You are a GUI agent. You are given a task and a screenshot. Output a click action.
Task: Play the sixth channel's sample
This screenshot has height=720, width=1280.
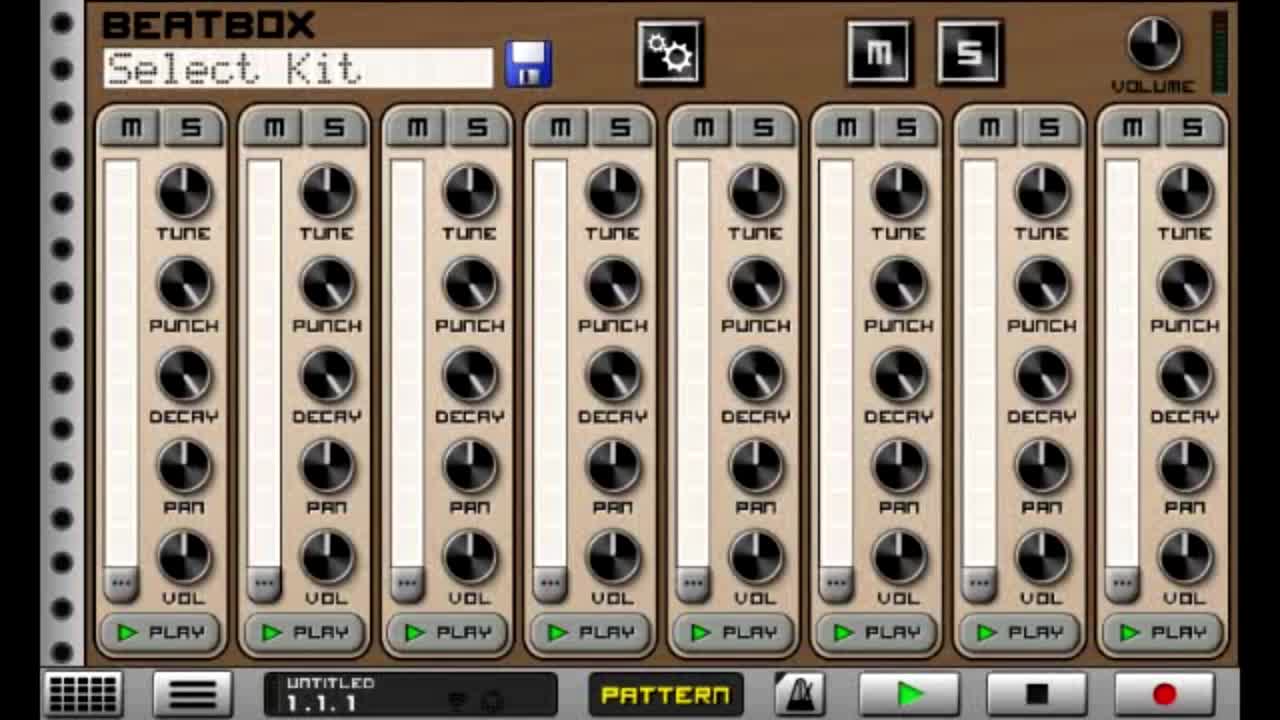(877, 633)
